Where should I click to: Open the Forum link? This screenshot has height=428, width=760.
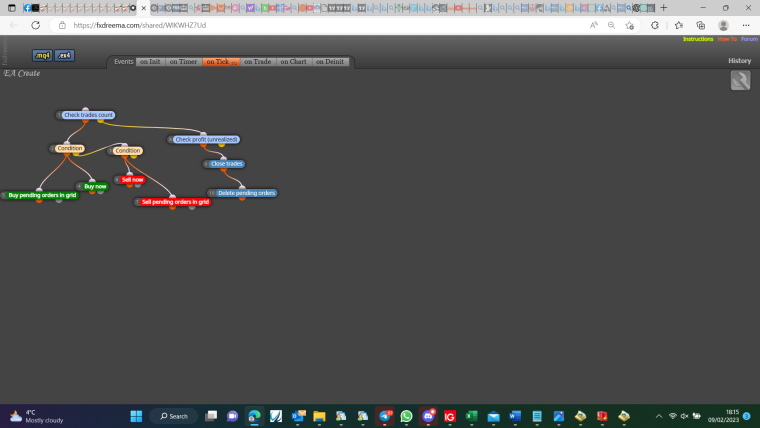point(749,39)
